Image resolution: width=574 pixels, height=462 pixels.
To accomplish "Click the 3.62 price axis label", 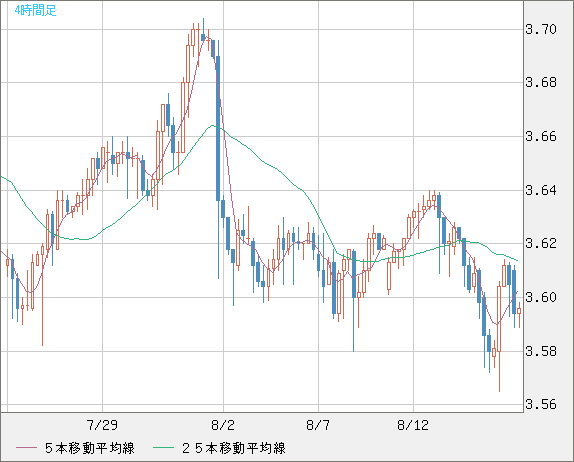I will point(541,243).
